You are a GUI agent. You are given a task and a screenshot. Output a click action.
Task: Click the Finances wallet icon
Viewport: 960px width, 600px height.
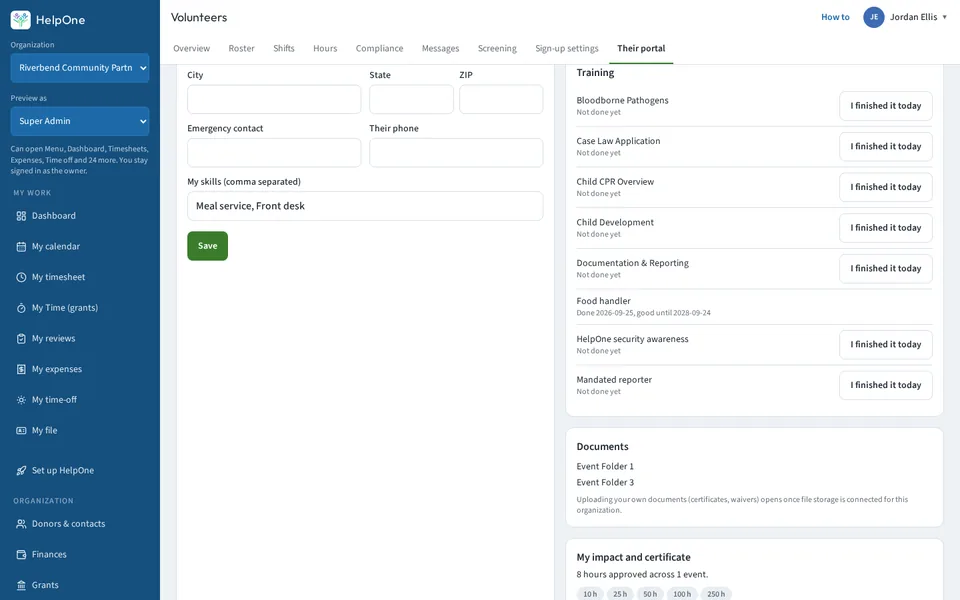click(21, 555)
